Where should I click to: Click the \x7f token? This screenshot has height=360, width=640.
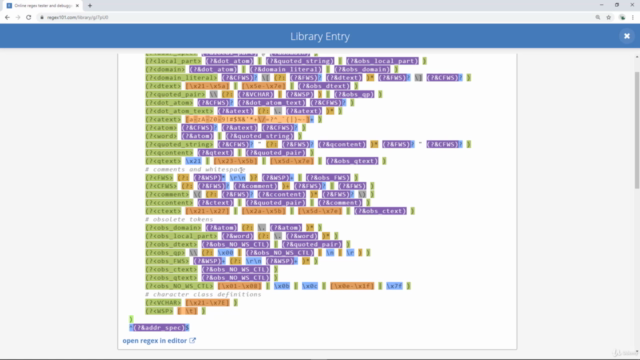[x=394, y=286]
